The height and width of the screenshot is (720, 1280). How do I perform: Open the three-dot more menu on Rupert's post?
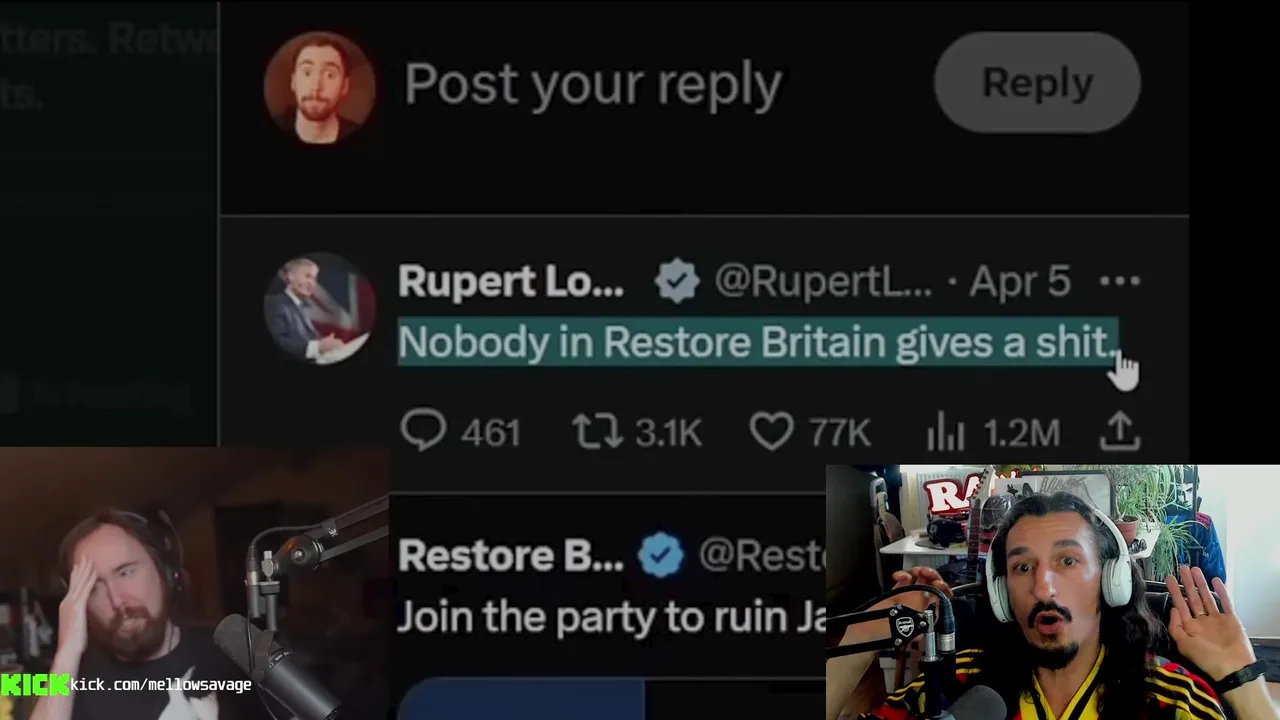pos(1119,282)
